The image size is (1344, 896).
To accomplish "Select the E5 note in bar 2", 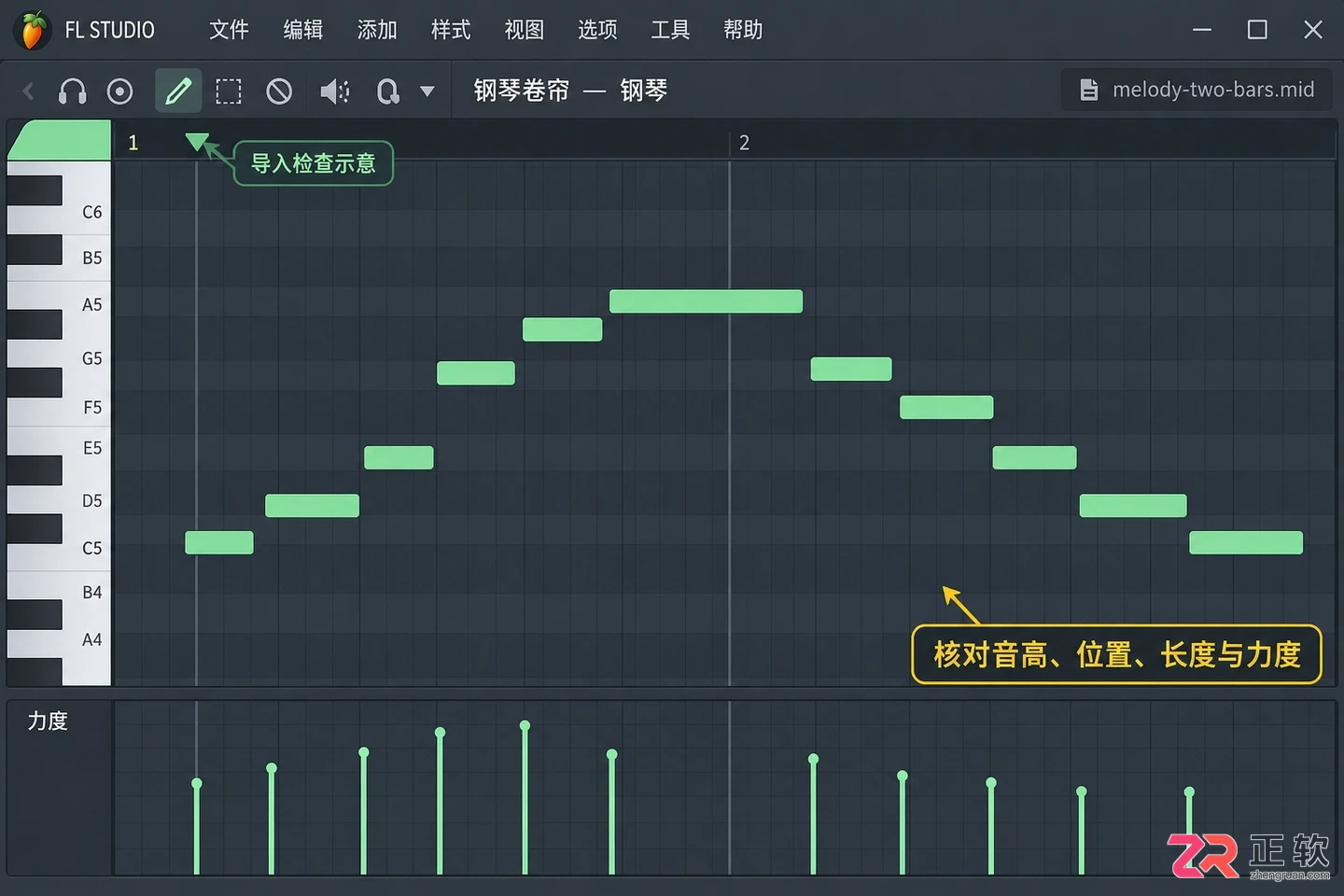I will pyautogui.click(x=1034, y=457).
